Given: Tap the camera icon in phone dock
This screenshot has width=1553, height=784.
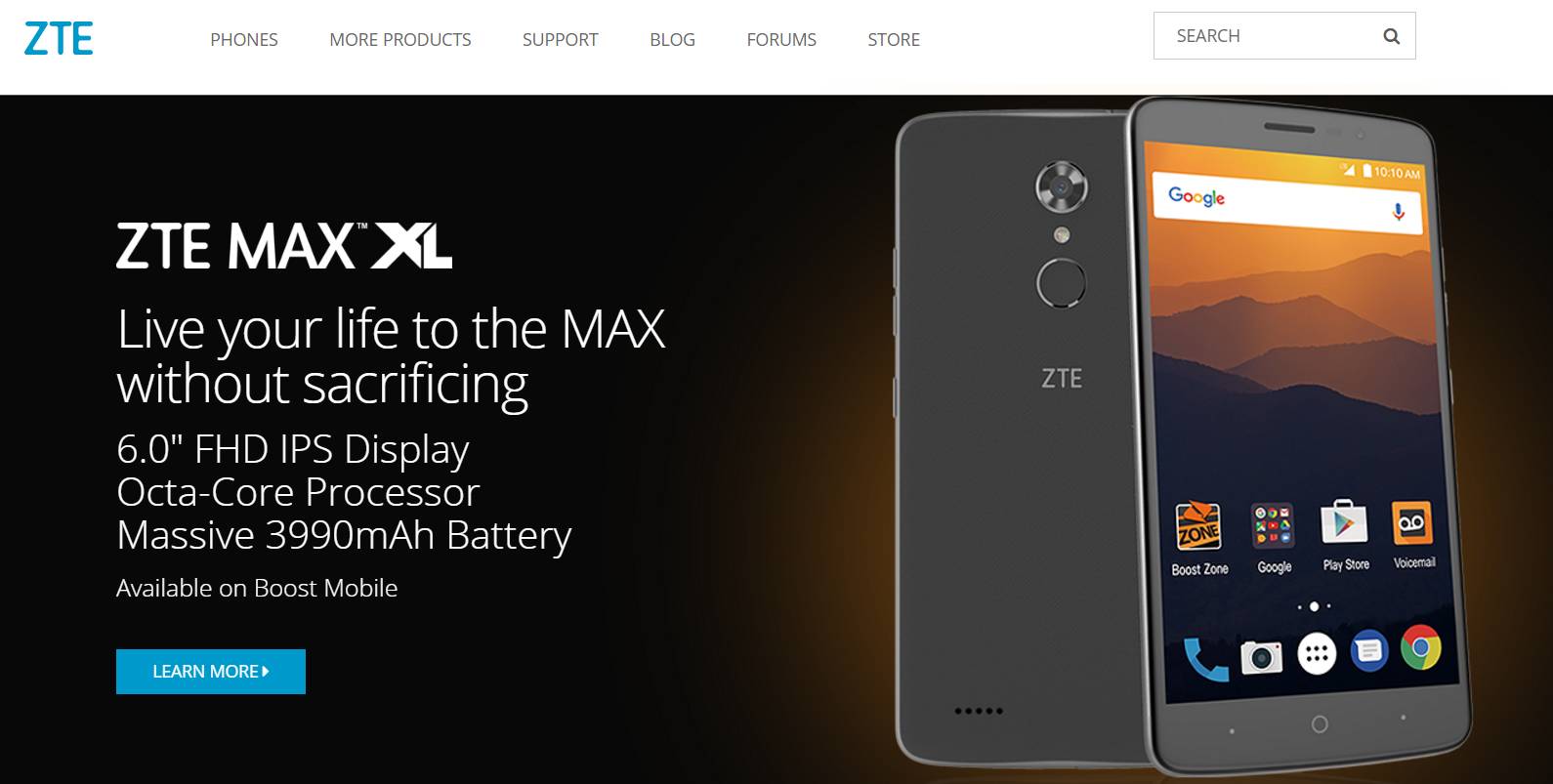Looking at the screenshot, I should [1261, 656].
